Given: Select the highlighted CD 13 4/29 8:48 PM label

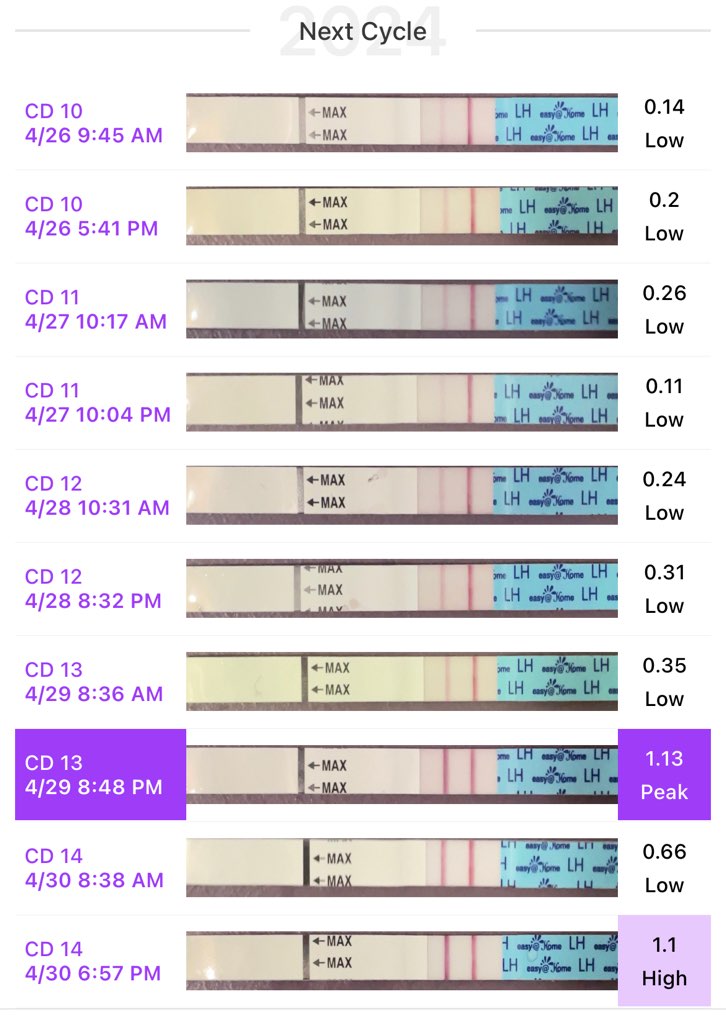Looking at the screenshot, I should coord(100,775).
